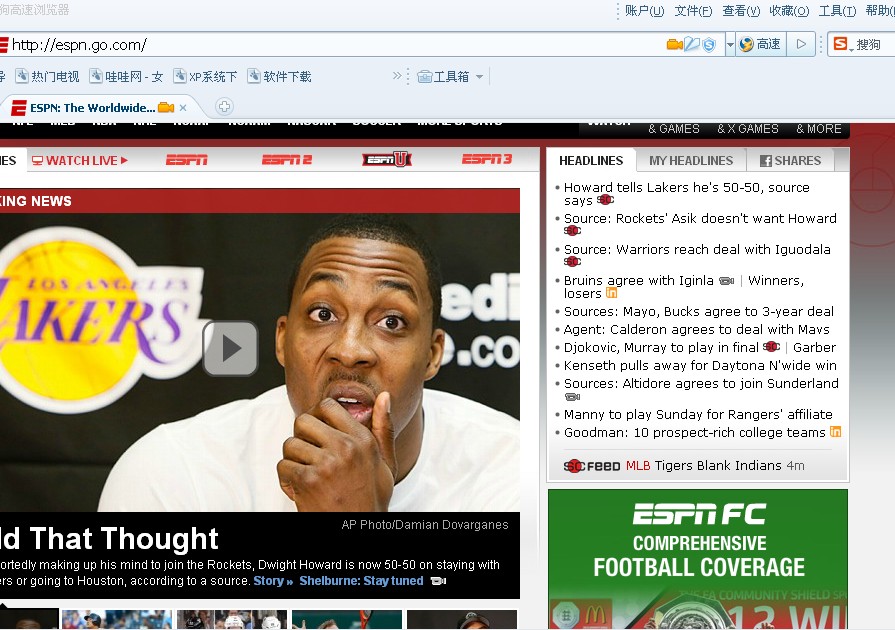Viewport: 895px width, 630px height.
Task: Open 'Altidore agrees to join Sunderland' headline
Action: point(702,383)
